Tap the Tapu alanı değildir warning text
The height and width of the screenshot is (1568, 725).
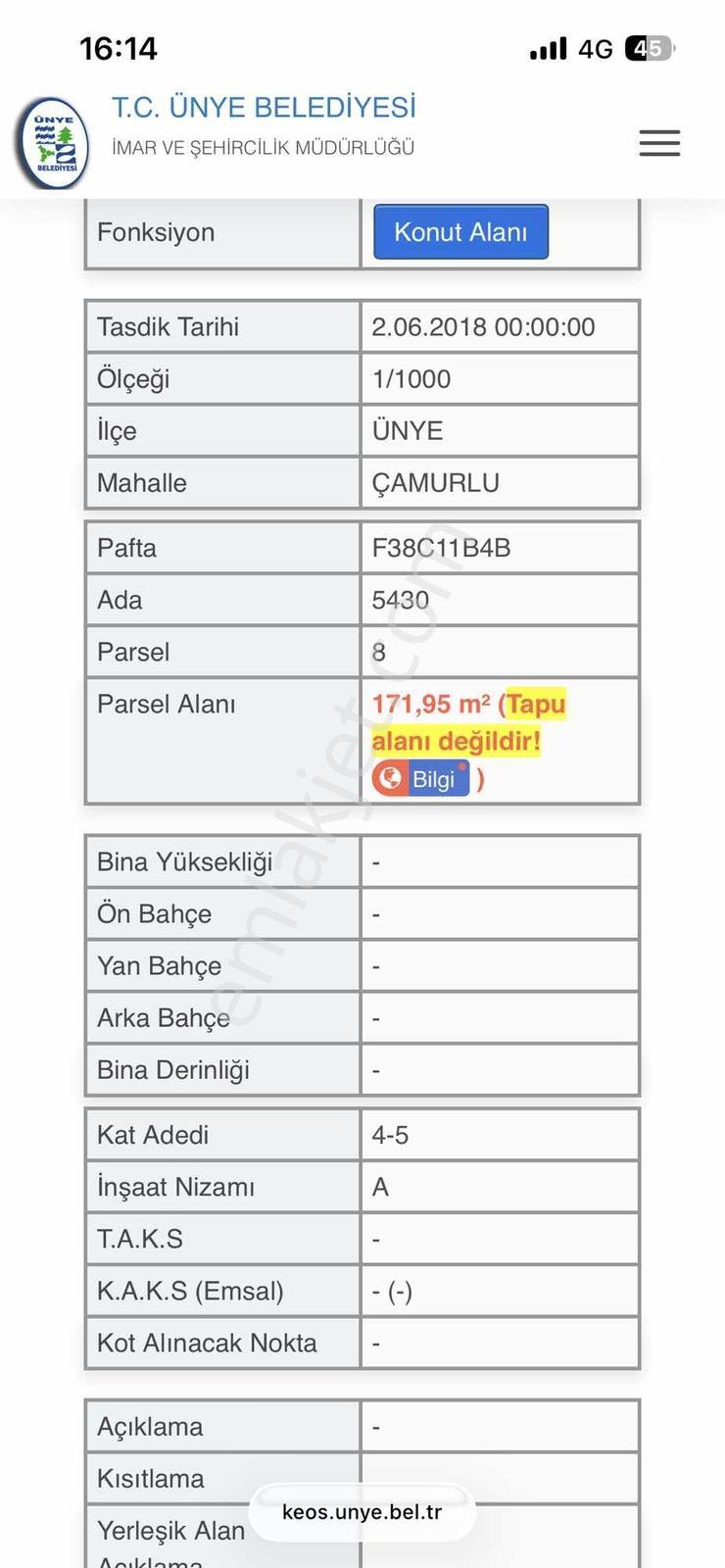coord(468,722)
